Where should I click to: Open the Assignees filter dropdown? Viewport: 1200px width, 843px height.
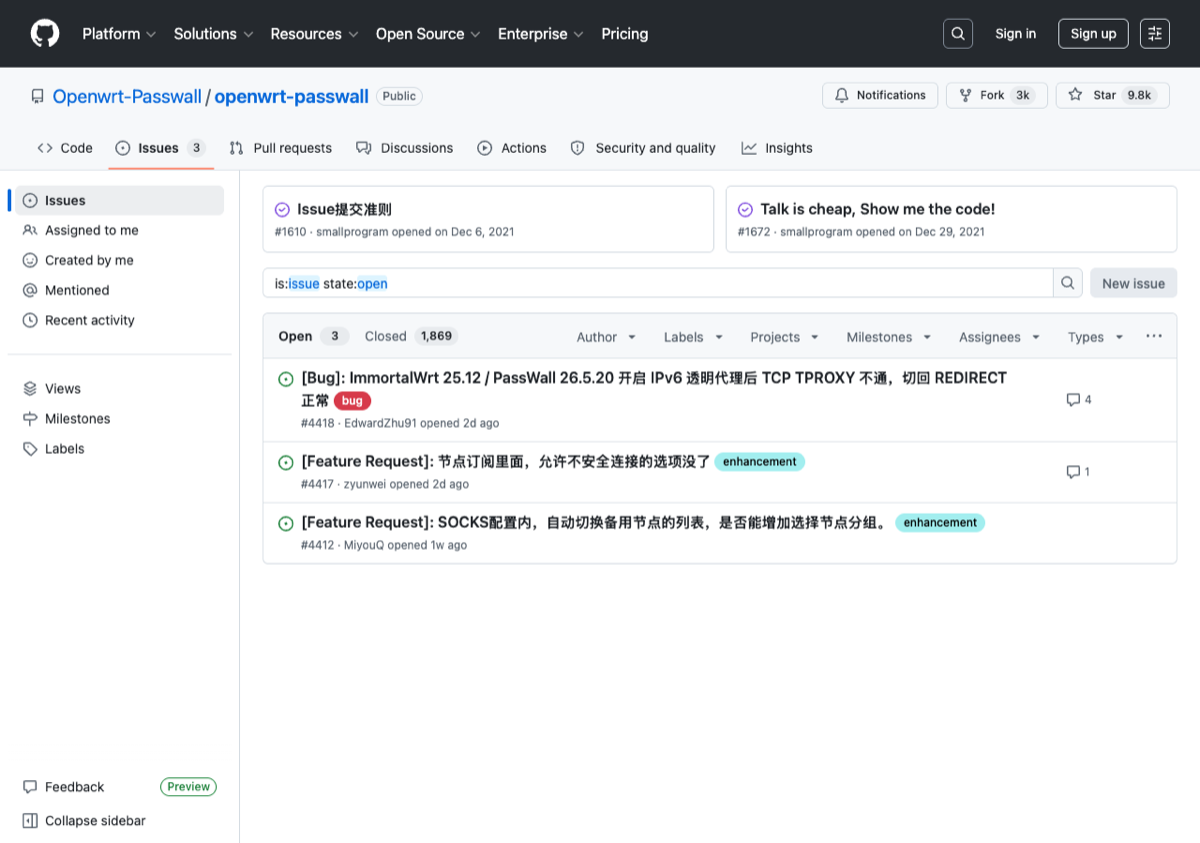point(999,337)
